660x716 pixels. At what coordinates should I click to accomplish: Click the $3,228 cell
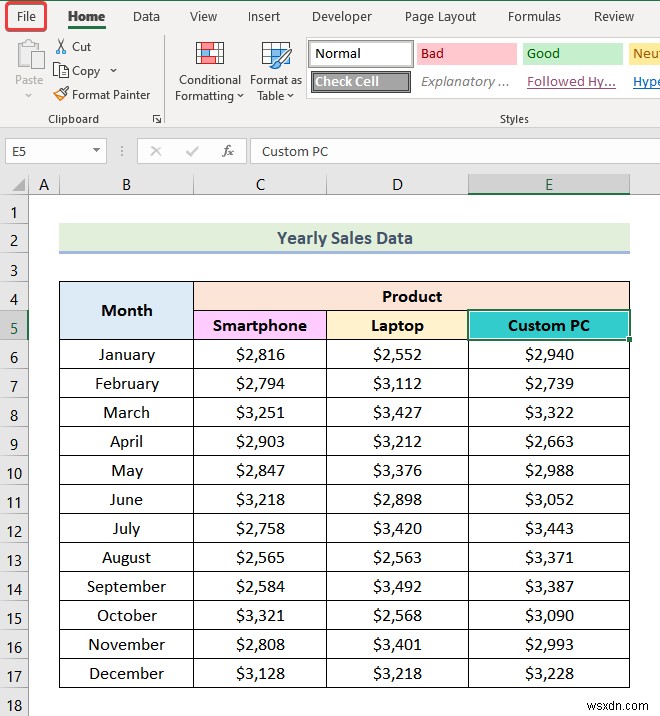click(549, 673)
